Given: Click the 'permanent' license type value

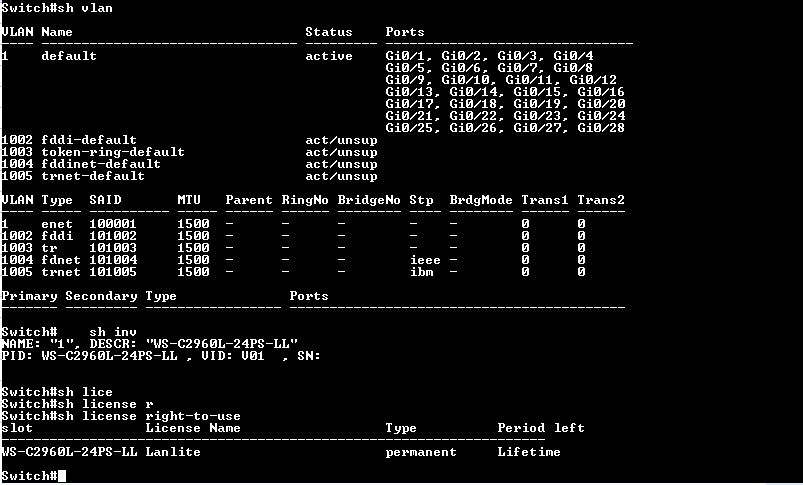Looking at the screenshot, I should (x=421, y=452).
